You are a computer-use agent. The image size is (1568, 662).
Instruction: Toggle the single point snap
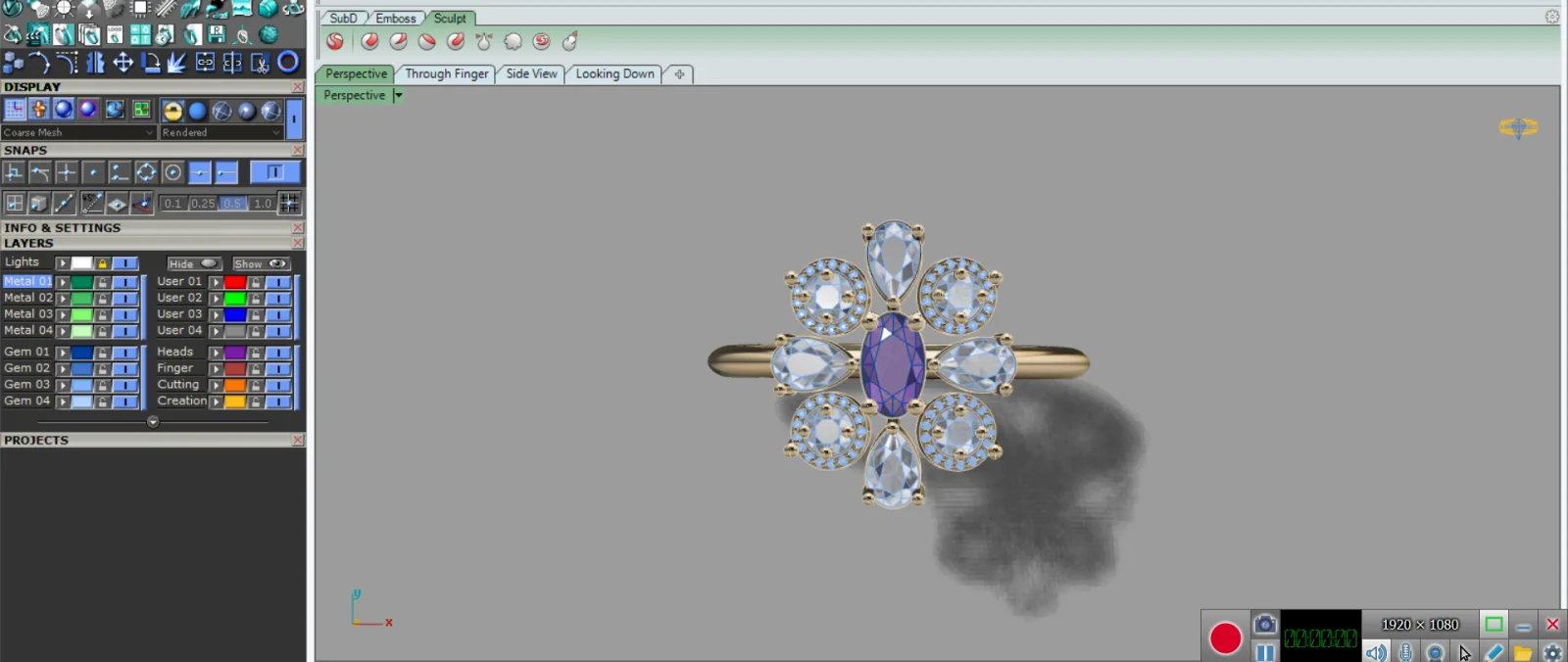(93, 172)
